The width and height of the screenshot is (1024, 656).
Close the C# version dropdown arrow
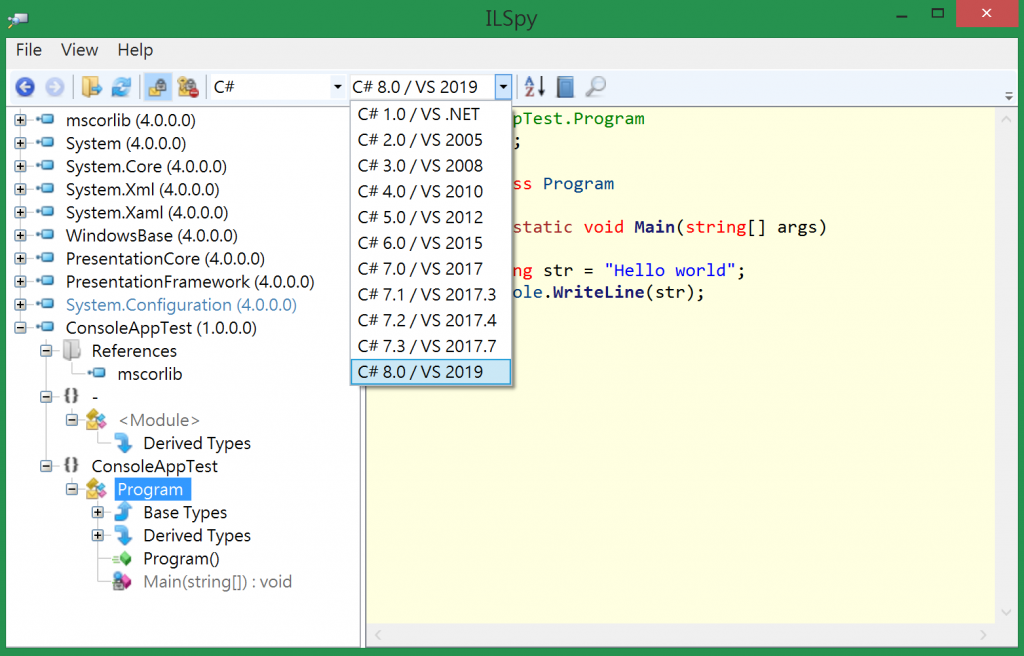click(x=503, y=87)
